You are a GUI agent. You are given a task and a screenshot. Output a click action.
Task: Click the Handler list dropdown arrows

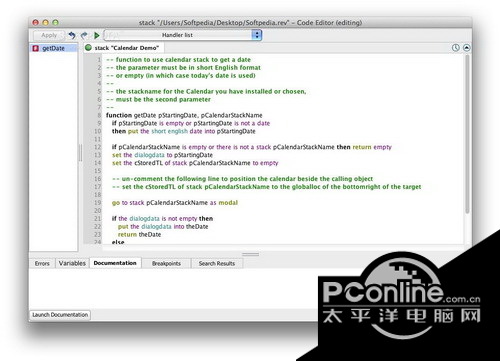257,35
